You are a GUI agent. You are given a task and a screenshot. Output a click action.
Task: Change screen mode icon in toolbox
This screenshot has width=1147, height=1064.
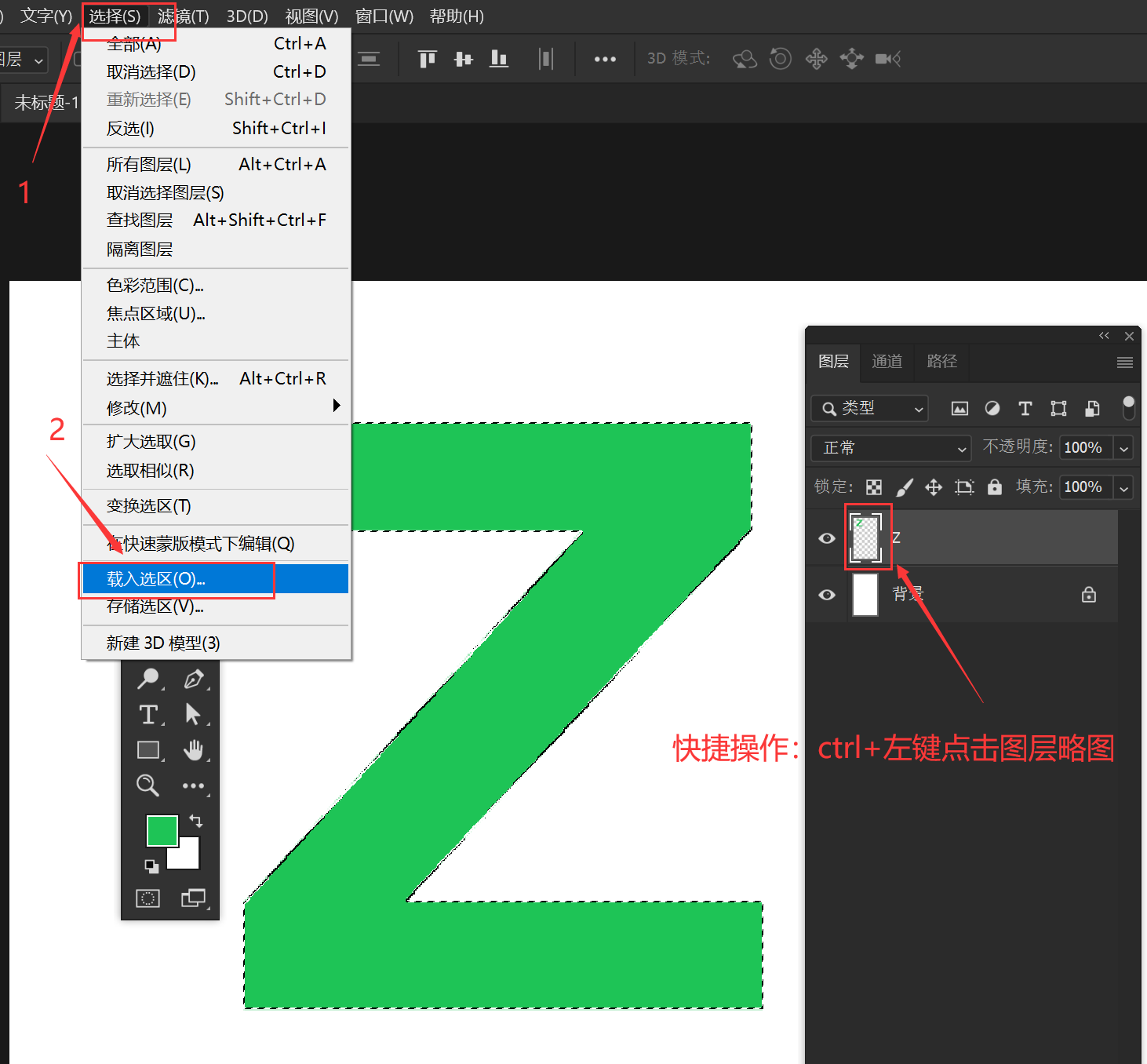193,898
